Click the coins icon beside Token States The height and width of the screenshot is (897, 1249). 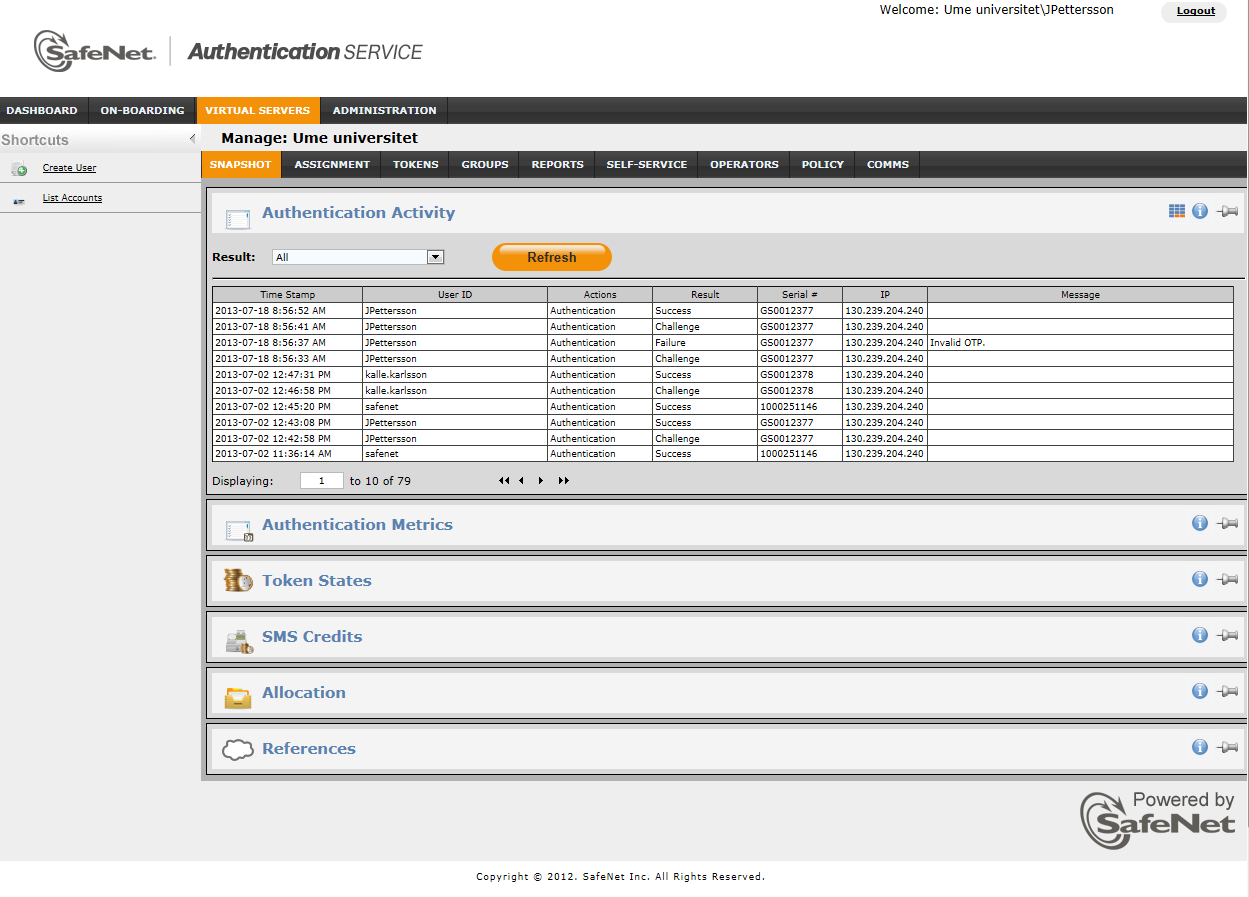pyautogui.click(x=238, y=581)
